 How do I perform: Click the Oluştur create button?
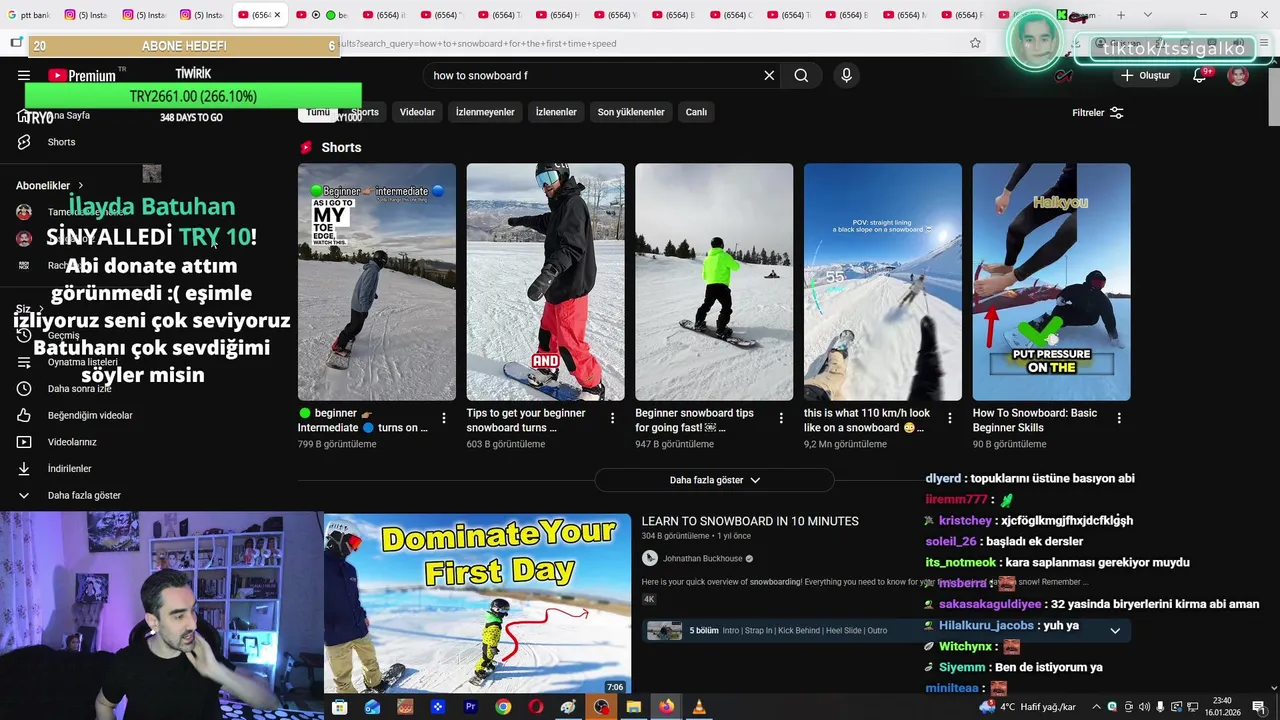(1146, 75)
